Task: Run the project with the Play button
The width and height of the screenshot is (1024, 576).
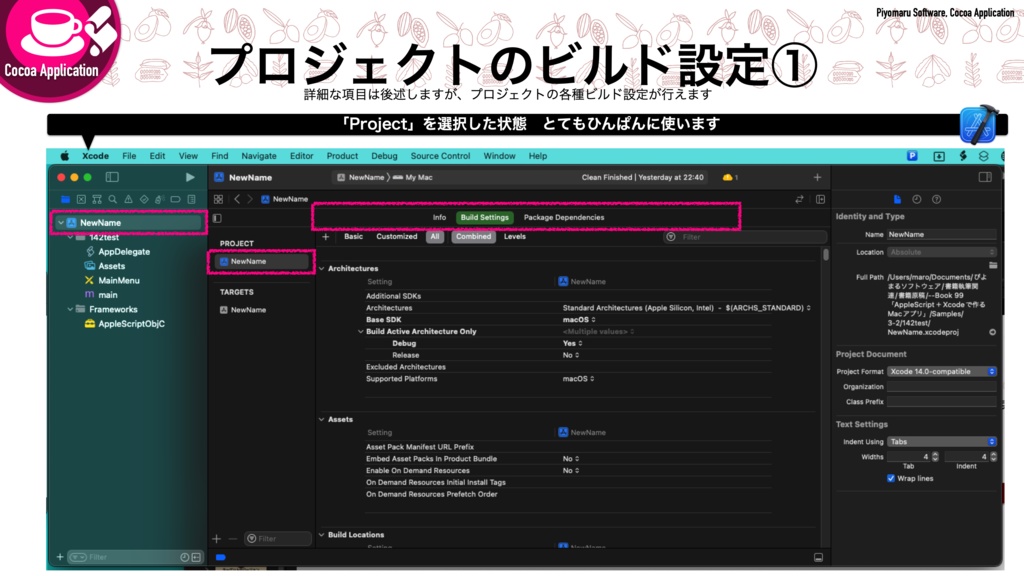Action: pyautogui.click(x=189, y=175)
